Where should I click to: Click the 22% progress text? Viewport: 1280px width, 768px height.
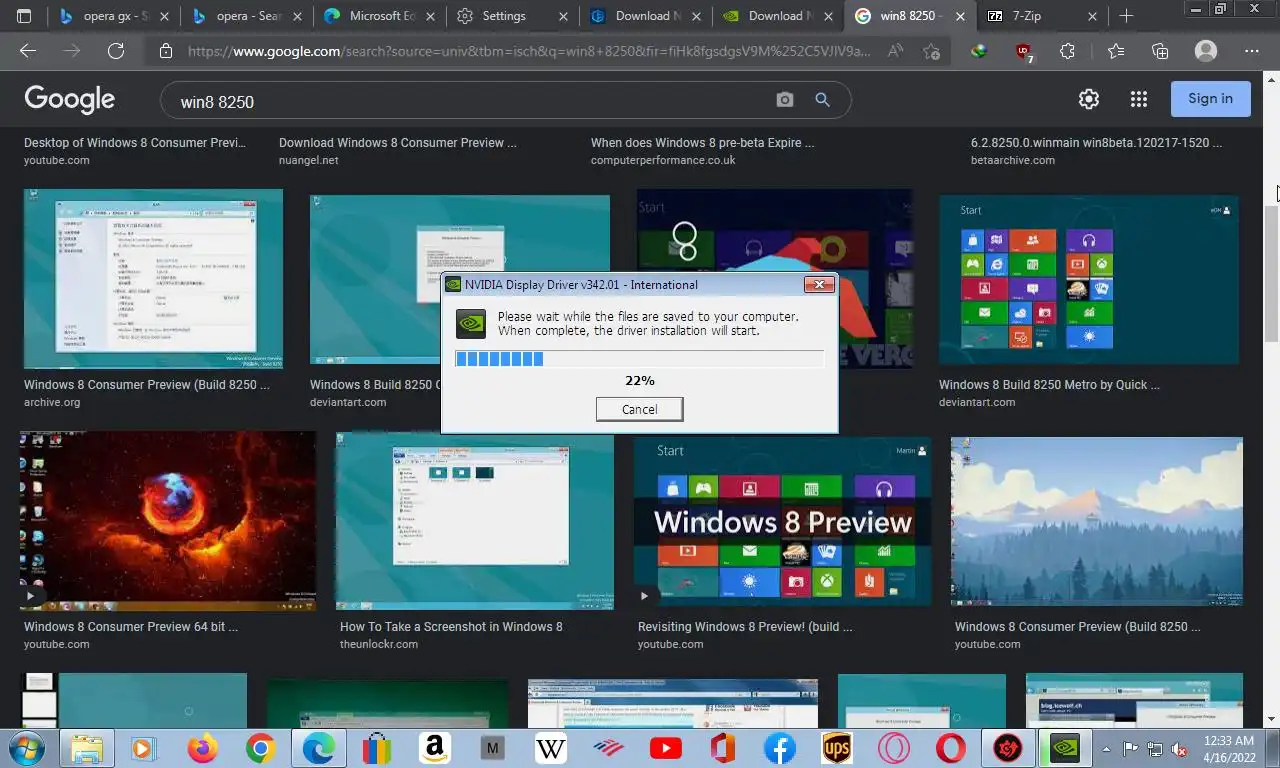coord(640,381)
